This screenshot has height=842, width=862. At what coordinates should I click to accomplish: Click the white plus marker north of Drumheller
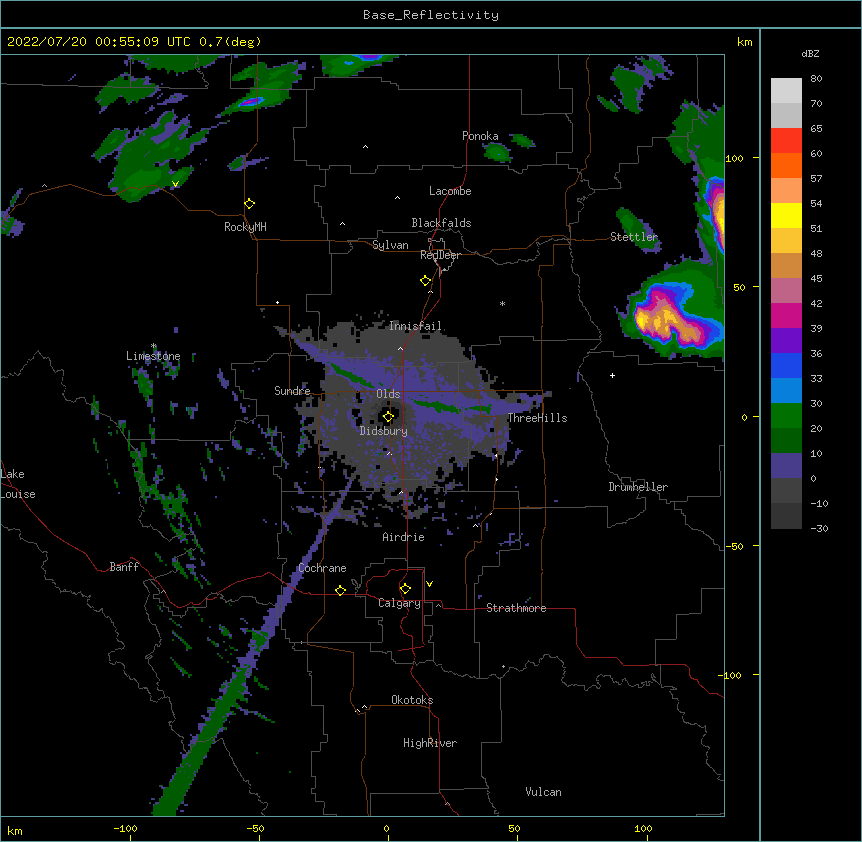[x=612, y=375]
